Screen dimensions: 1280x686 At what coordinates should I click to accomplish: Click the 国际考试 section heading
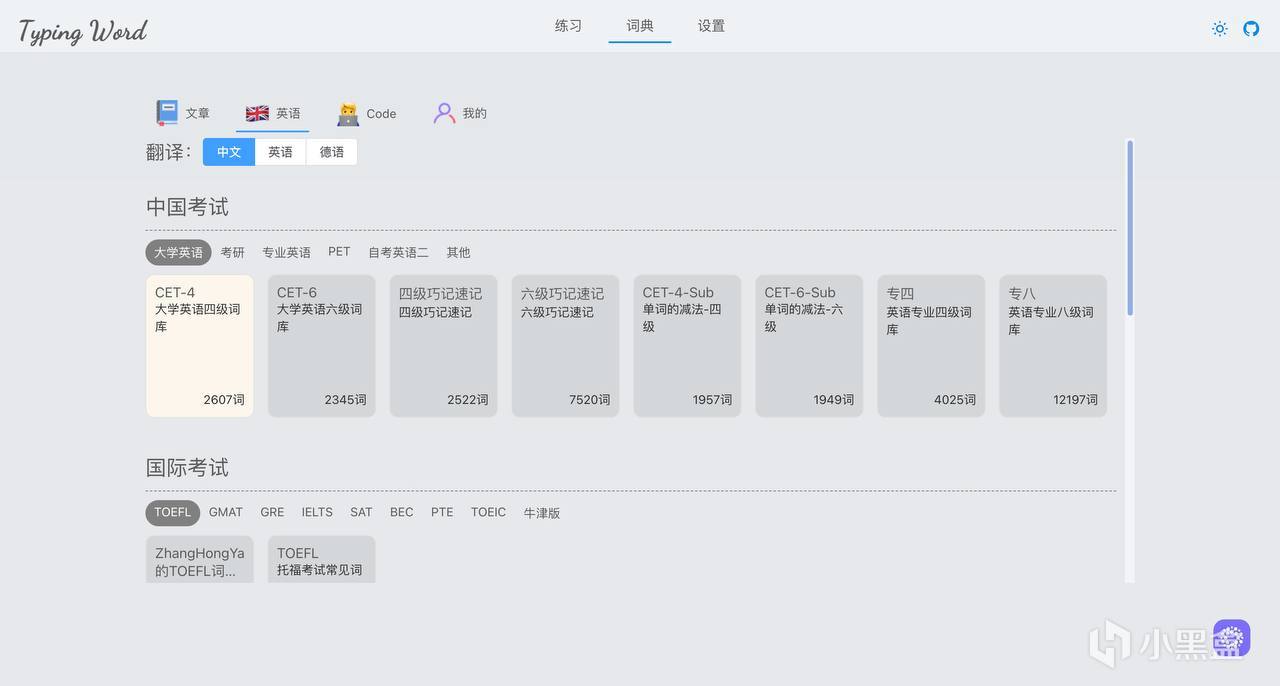point(187,468)
